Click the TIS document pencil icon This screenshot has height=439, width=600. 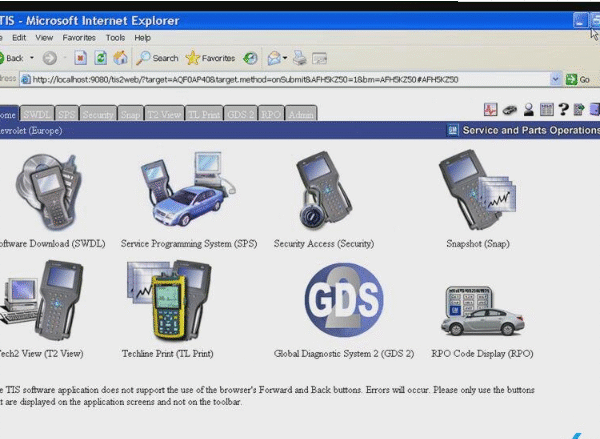pos(579,109)
